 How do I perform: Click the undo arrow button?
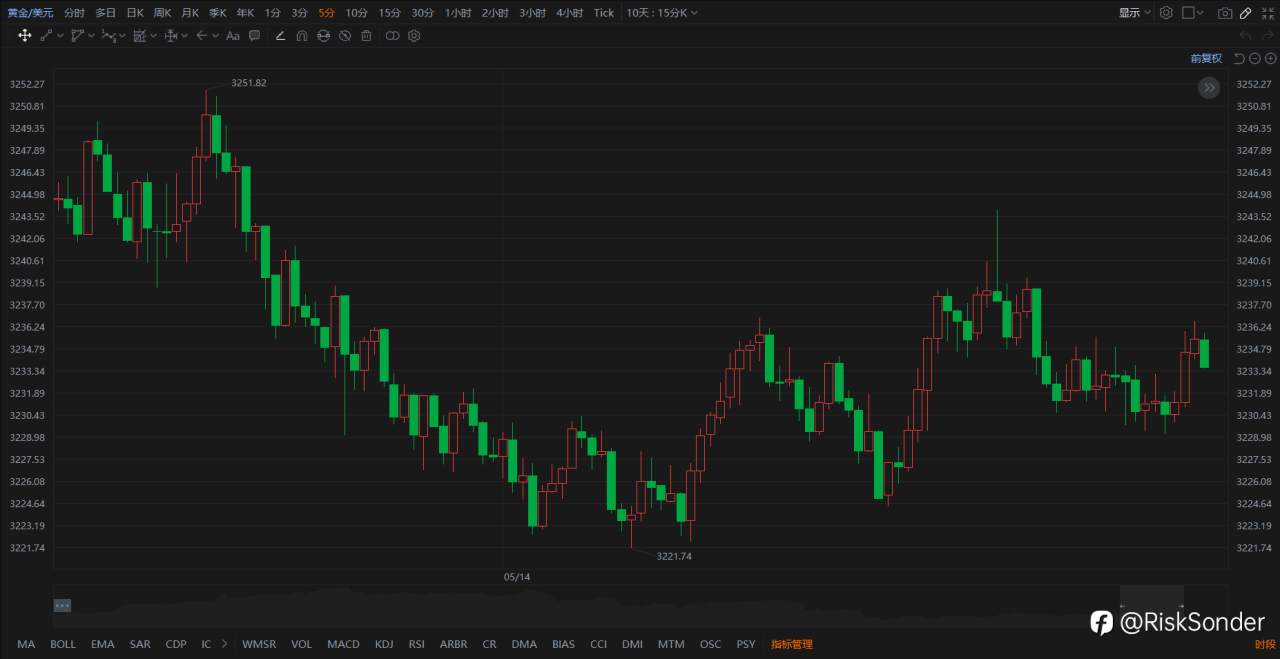[1245, 36]
